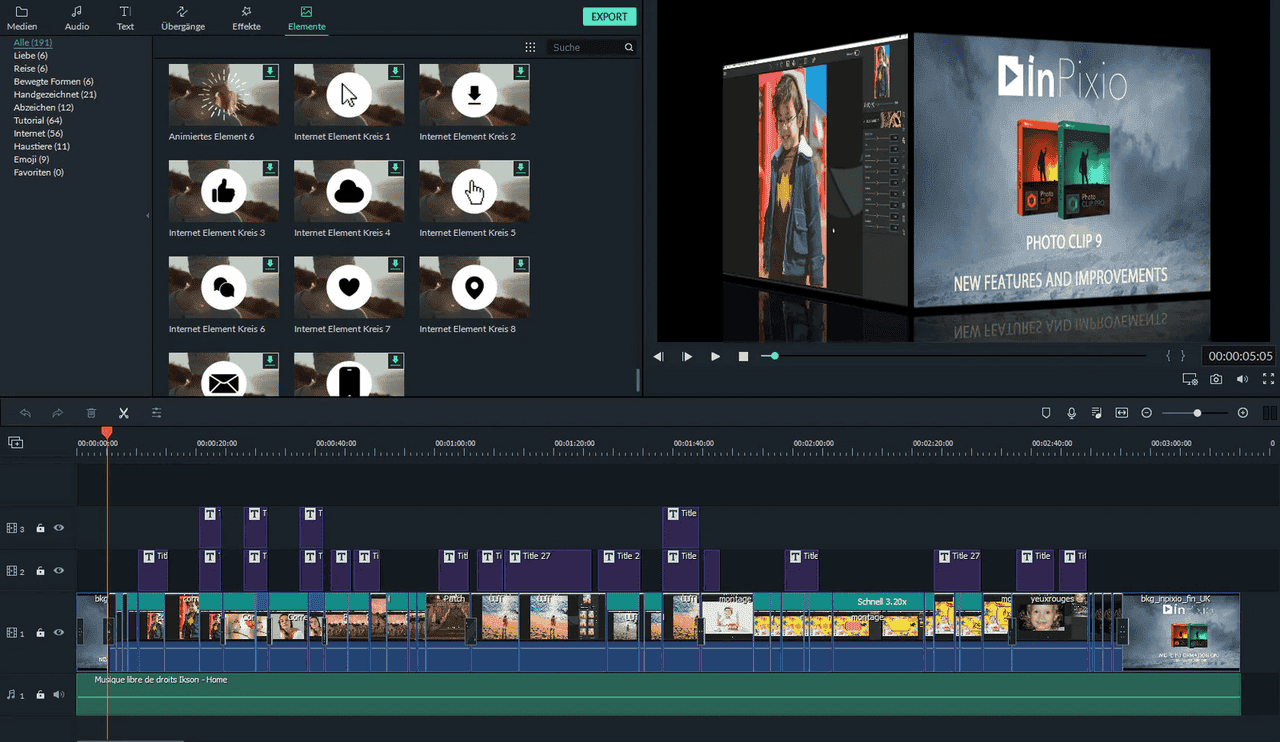Viewport: 1280px width, 742px height.
Task: Add a new track with the track manager icon
Action: (15, 442)
